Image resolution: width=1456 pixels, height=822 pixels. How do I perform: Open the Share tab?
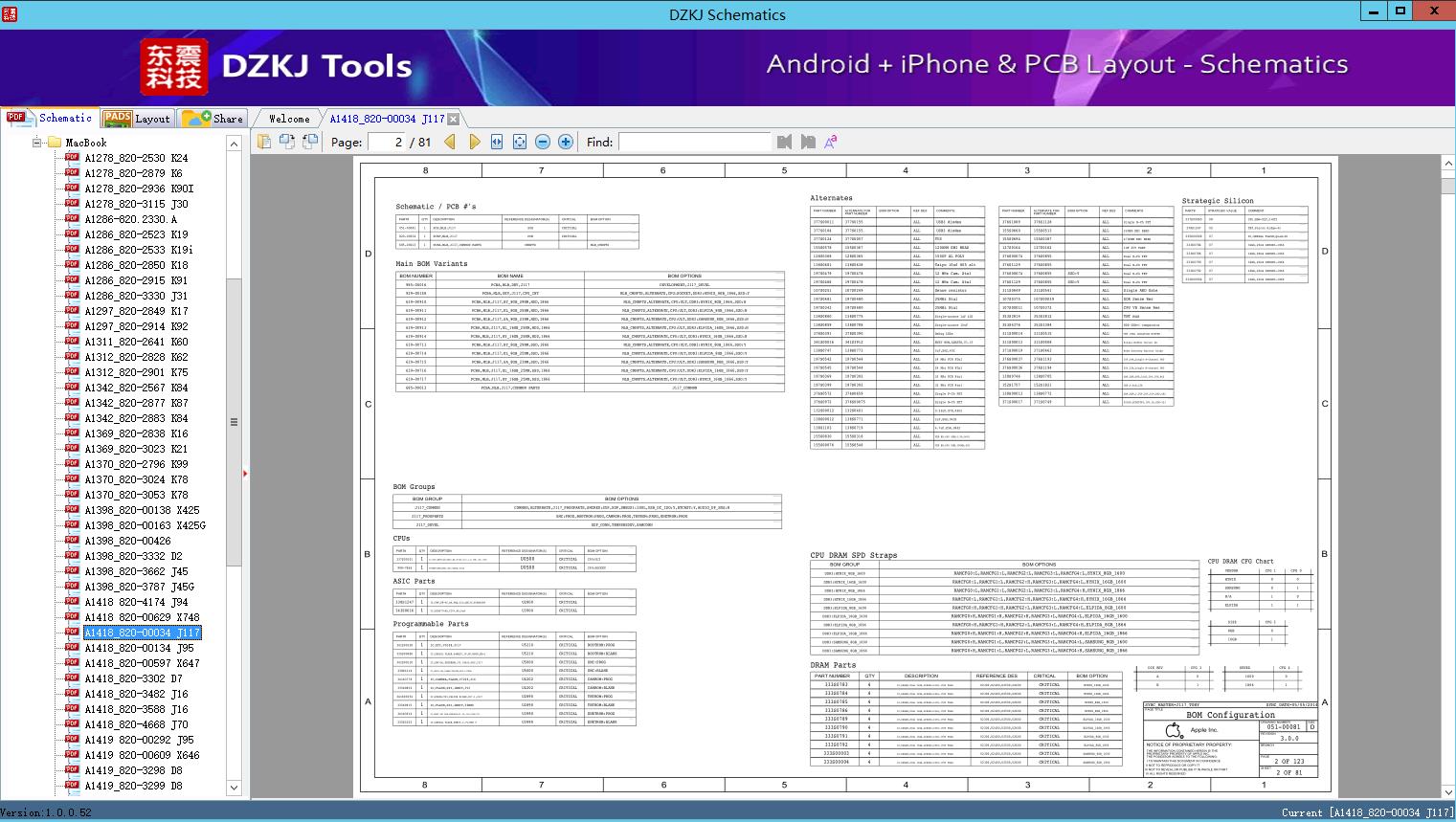pos(213,118)
